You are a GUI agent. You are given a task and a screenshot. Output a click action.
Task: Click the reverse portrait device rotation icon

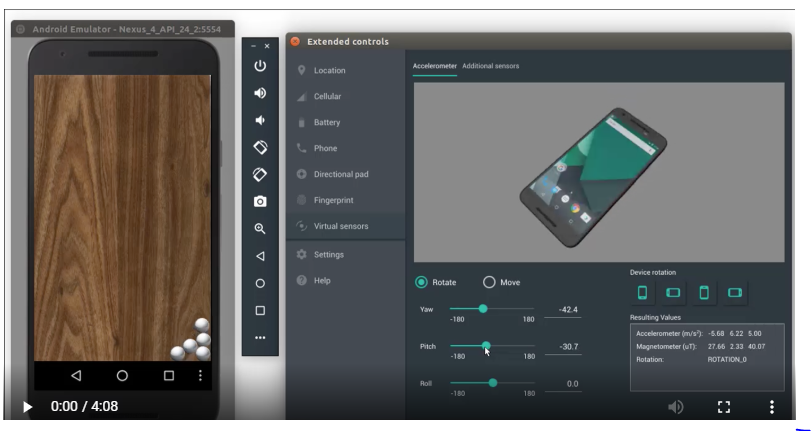pyautogui.click(x=704, y=292)
